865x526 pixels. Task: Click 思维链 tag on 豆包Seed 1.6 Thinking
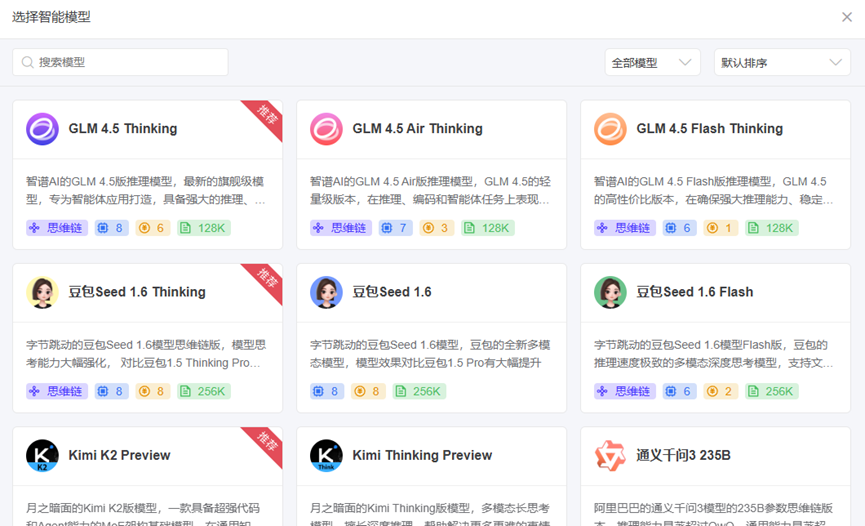(x=57, y=391)
